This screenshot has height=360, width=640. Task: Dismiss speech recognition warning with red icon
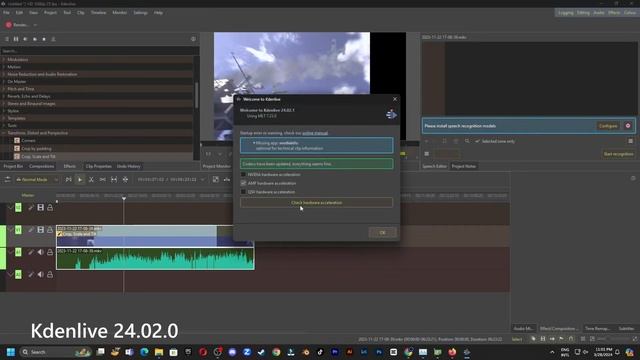coord(628,126)
